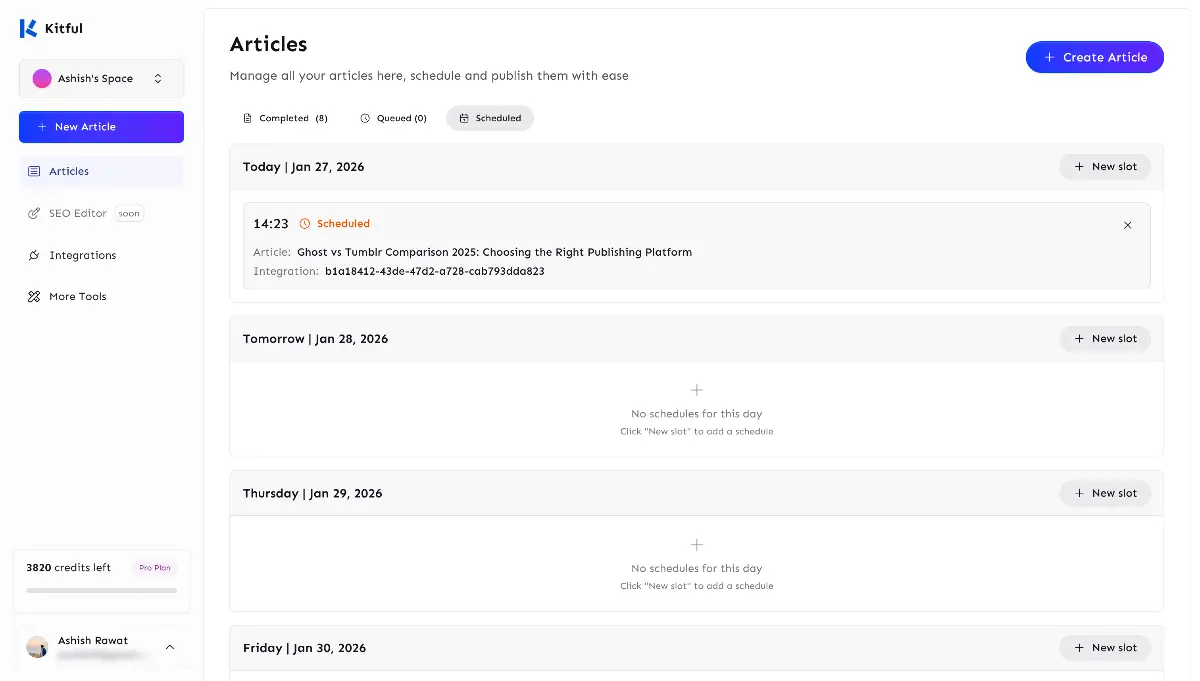Collapse the Ashish Rawat account menu
Image resolution: width=1200 pixels, height=681 pixels.
169,646
